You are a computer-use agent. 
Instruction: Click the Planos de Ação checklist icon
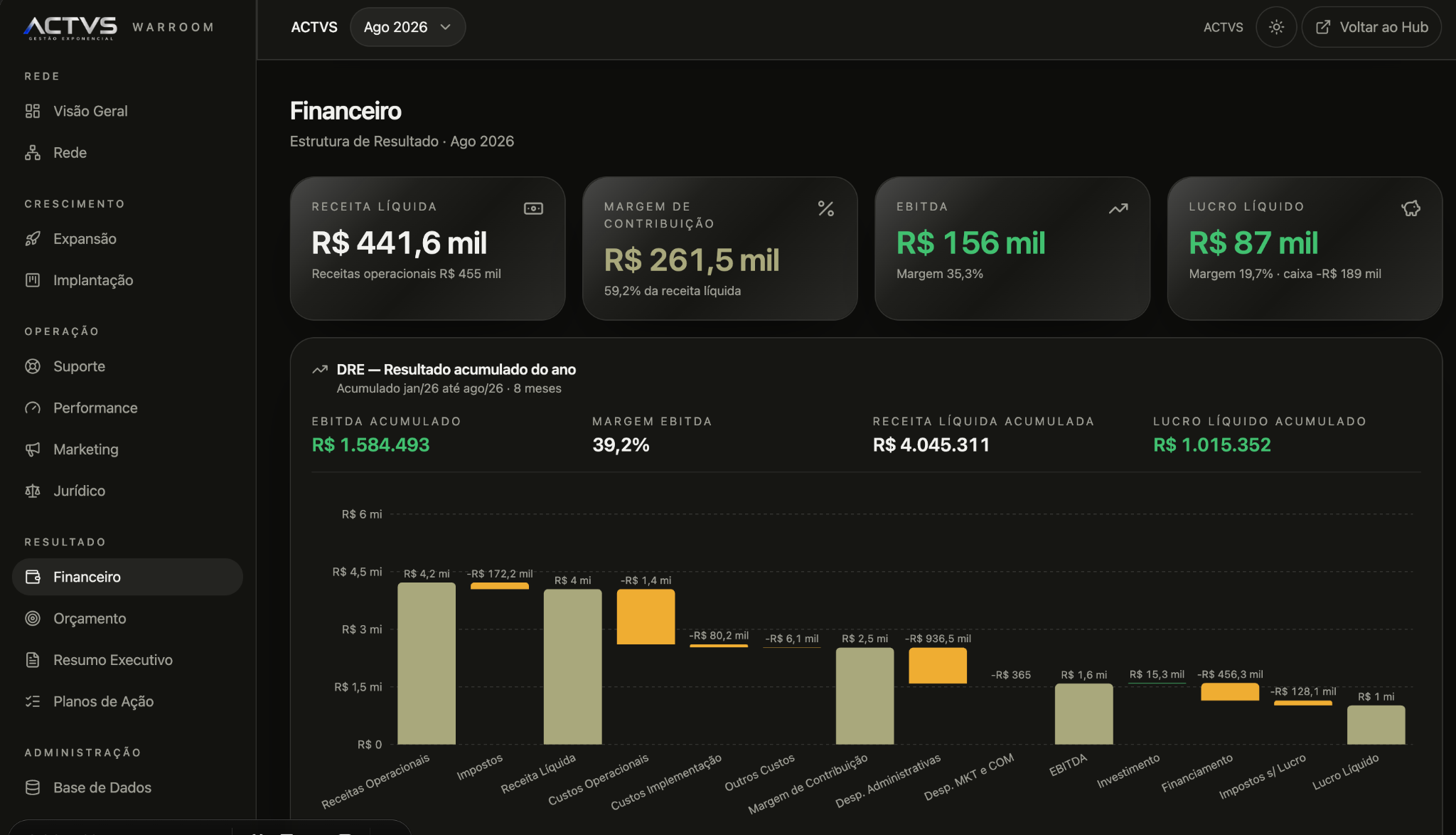click(x=33, y=702)
